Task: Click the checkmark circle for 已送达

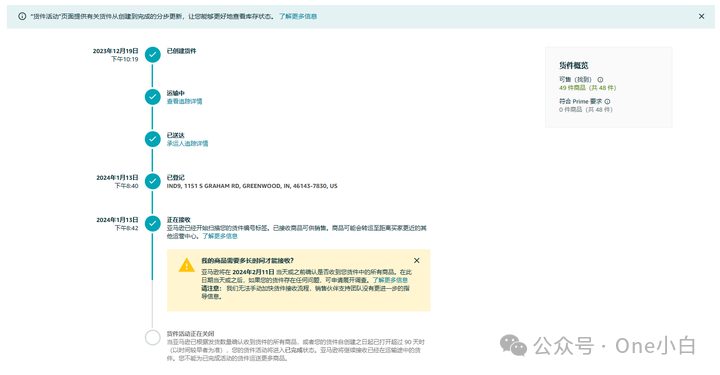Action: tap(152, 139)
